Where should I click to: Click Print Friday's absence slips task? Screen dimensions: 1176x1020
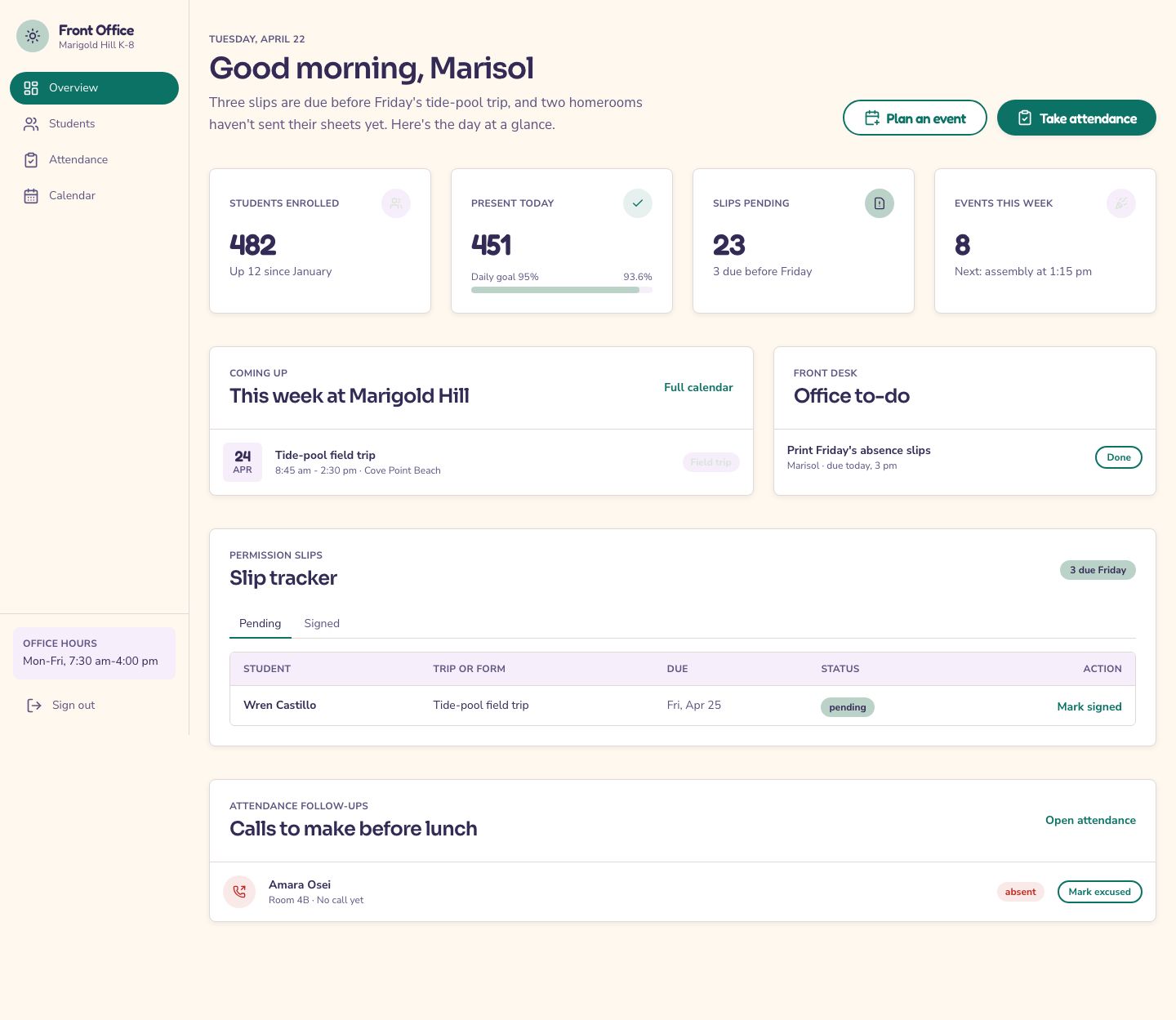[x=859, y=450]
